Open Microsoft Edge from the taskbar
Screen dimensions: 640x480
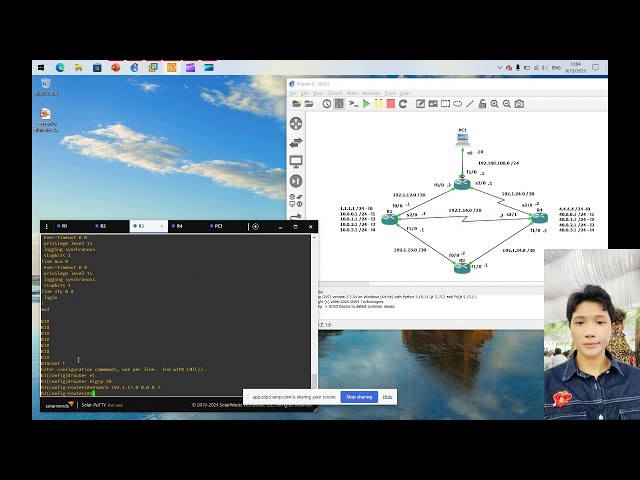pos(60,68)
